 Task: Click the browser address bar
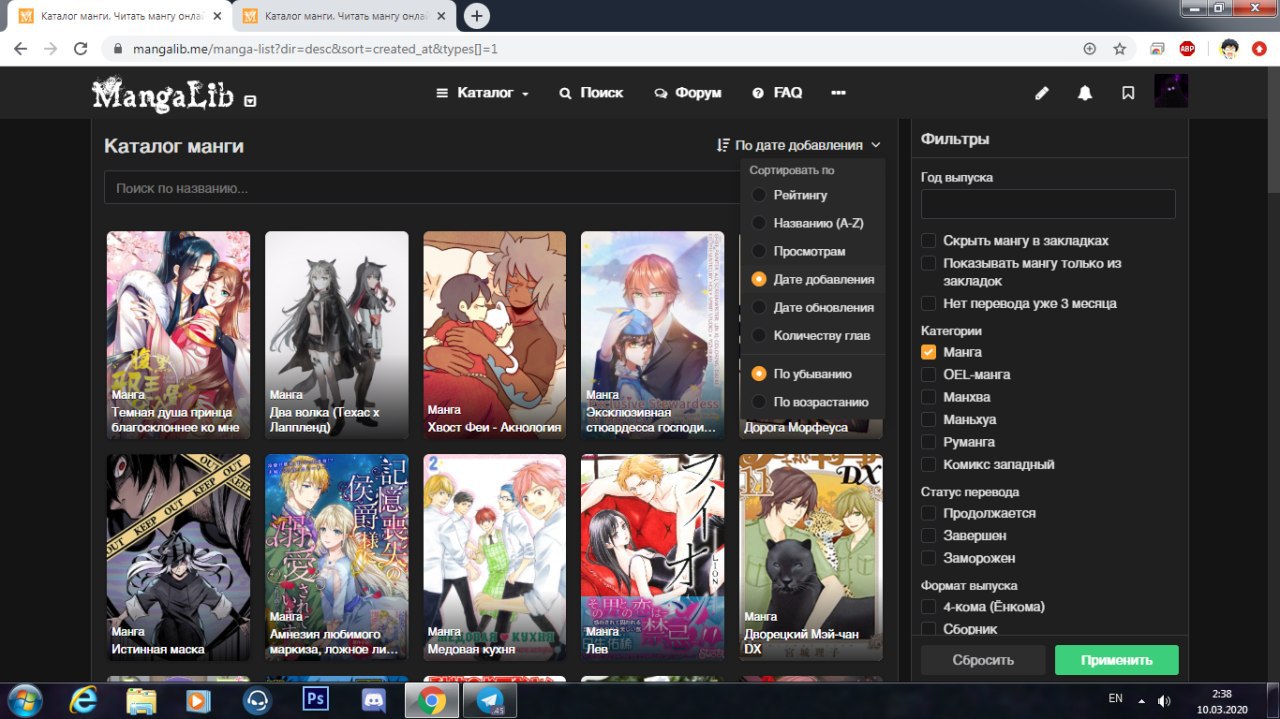[x=590, y=48]
